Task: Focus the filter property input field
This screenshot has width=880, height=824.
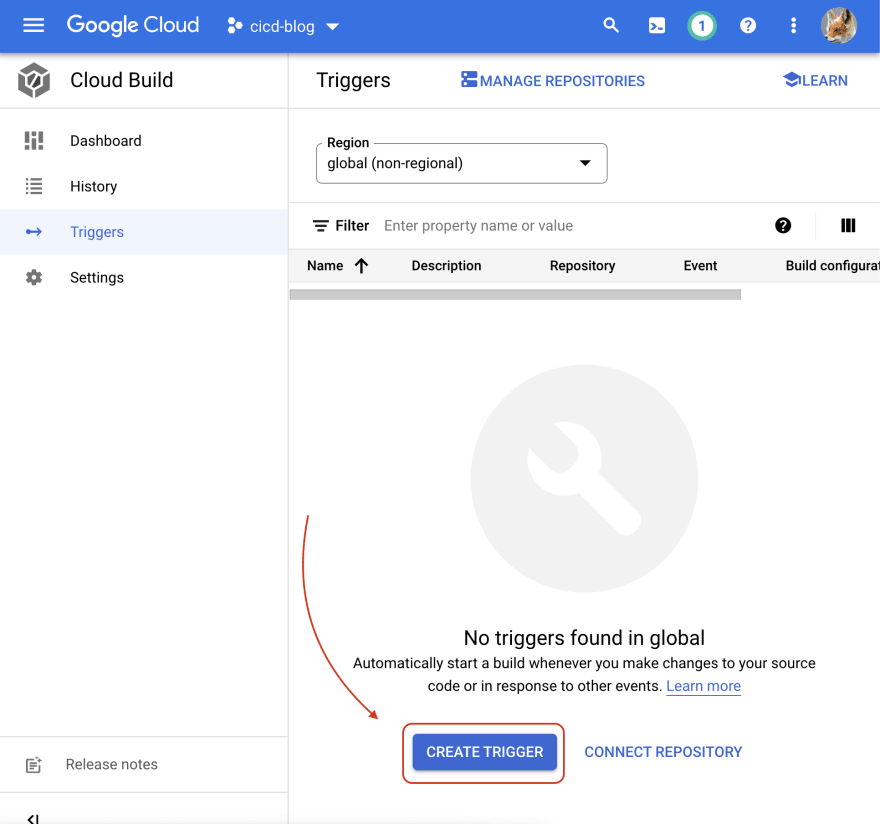Action: (x=572, y=226)
